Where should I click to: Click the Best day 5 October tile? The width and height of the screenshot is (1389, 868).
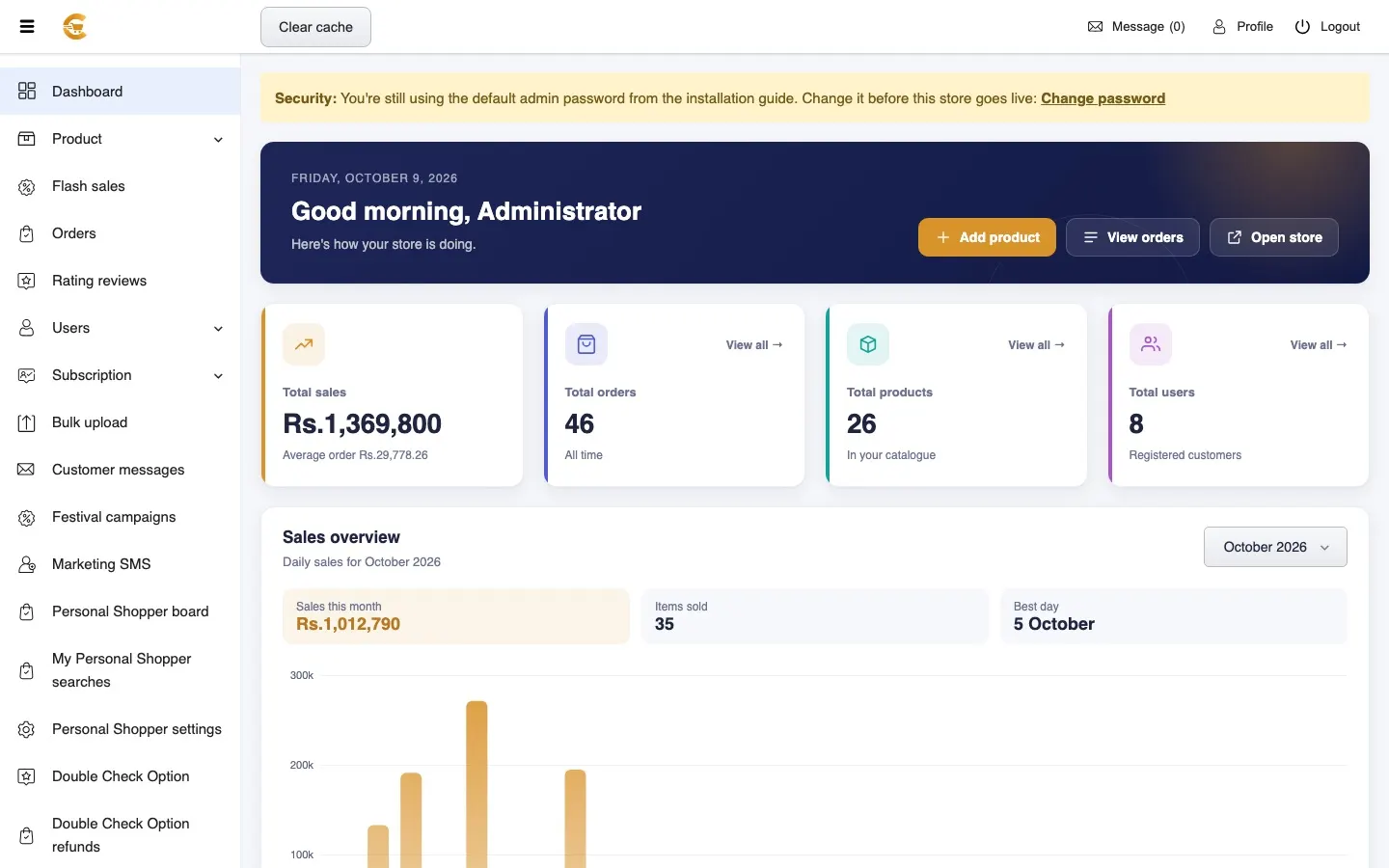point(1173,616)
